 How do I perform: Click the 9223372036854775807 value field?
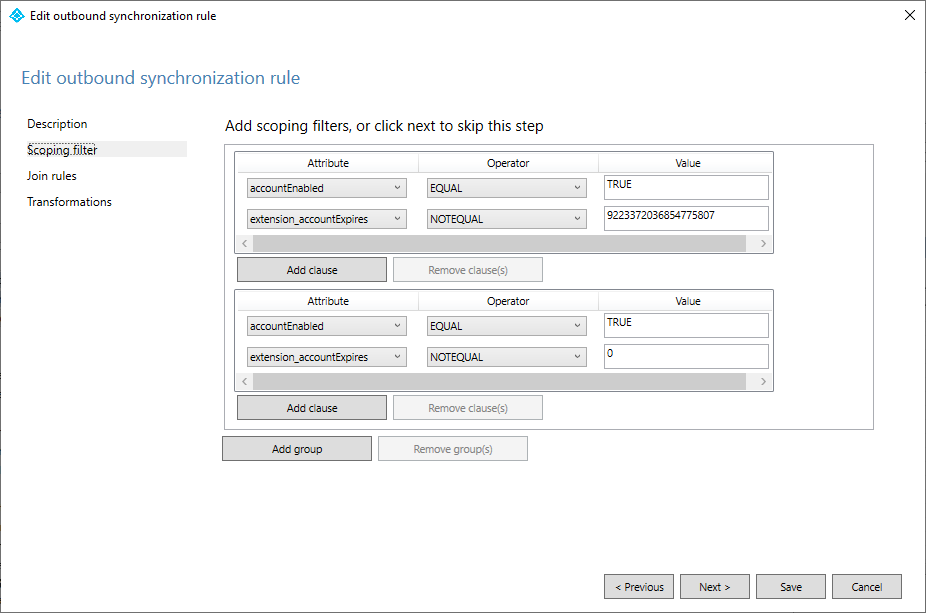tap(686, 218)
